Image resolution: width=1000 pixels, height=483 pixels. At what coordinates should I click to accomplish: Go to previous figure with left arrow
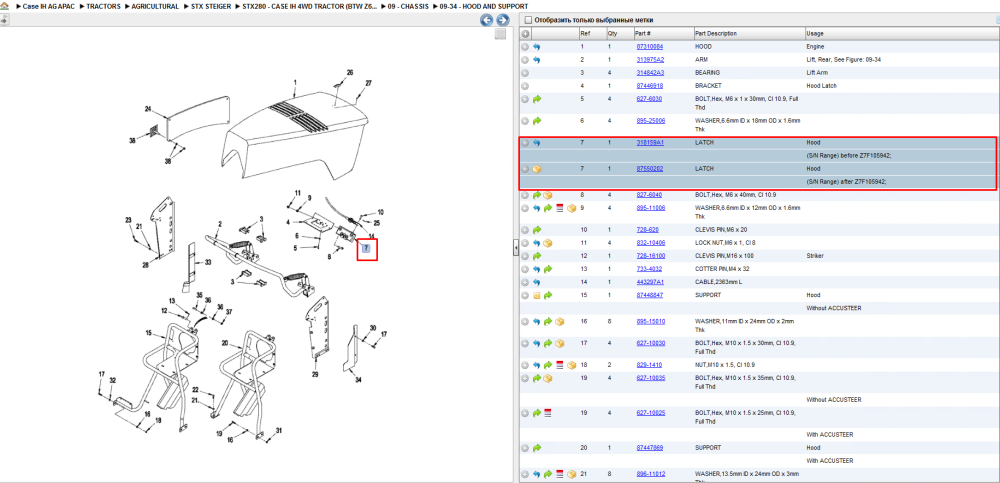487,20
